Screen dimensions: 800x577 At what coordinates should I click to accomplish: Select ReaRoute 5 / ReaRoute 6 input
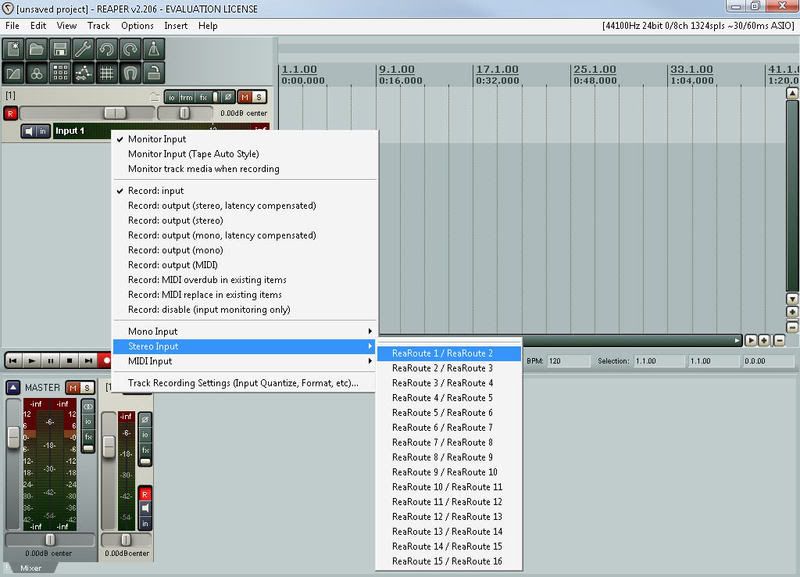coord(442,413)
